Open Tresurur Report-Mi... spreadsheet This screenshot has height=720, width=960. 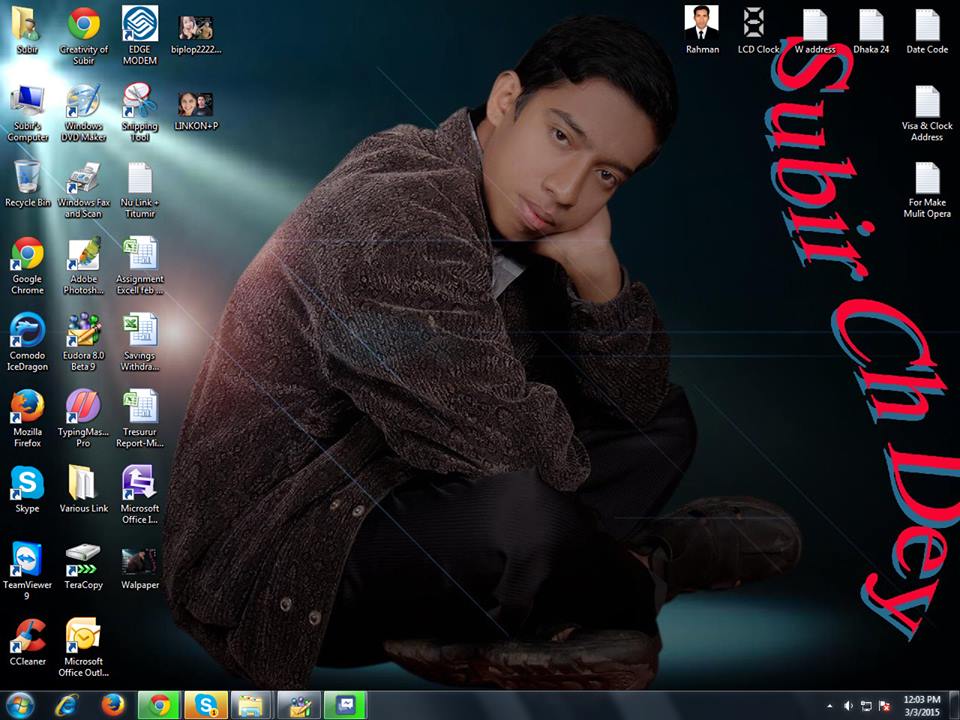click(140, 419)
